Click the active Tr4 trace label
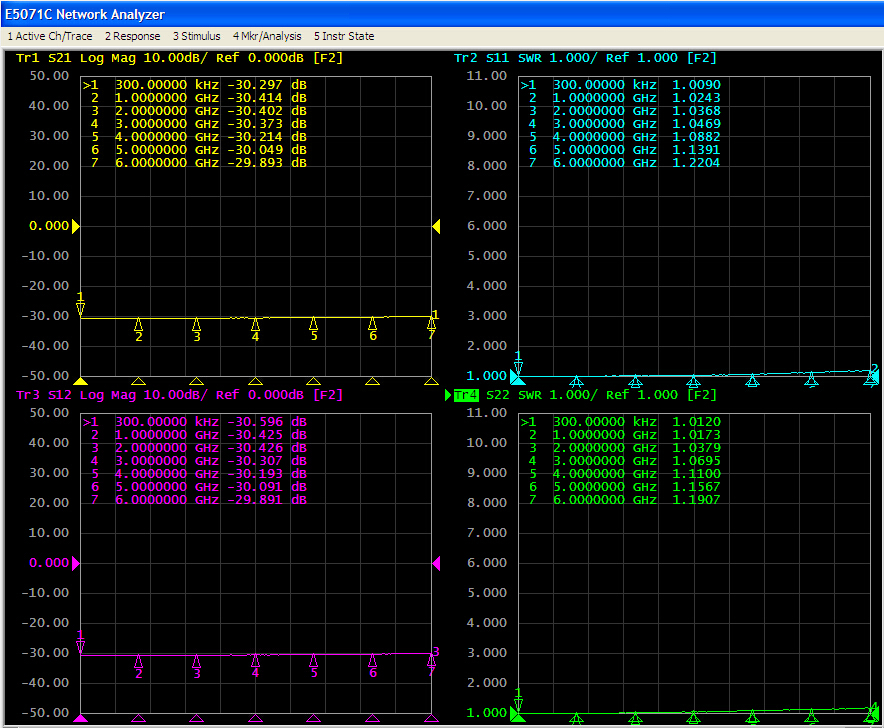 466,395
